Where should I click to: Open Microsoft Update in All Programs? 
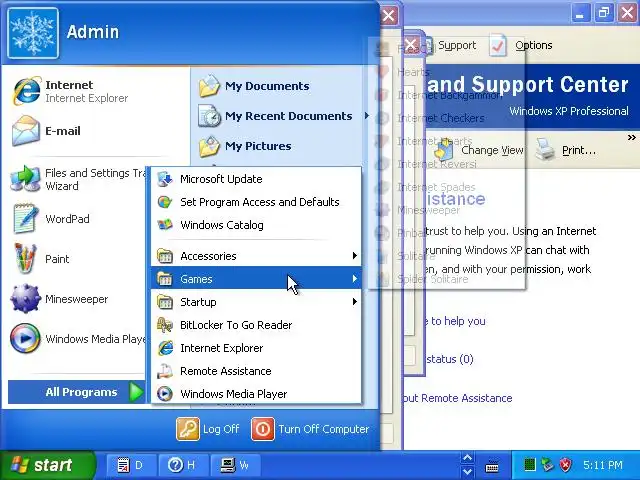coord(256,179)
